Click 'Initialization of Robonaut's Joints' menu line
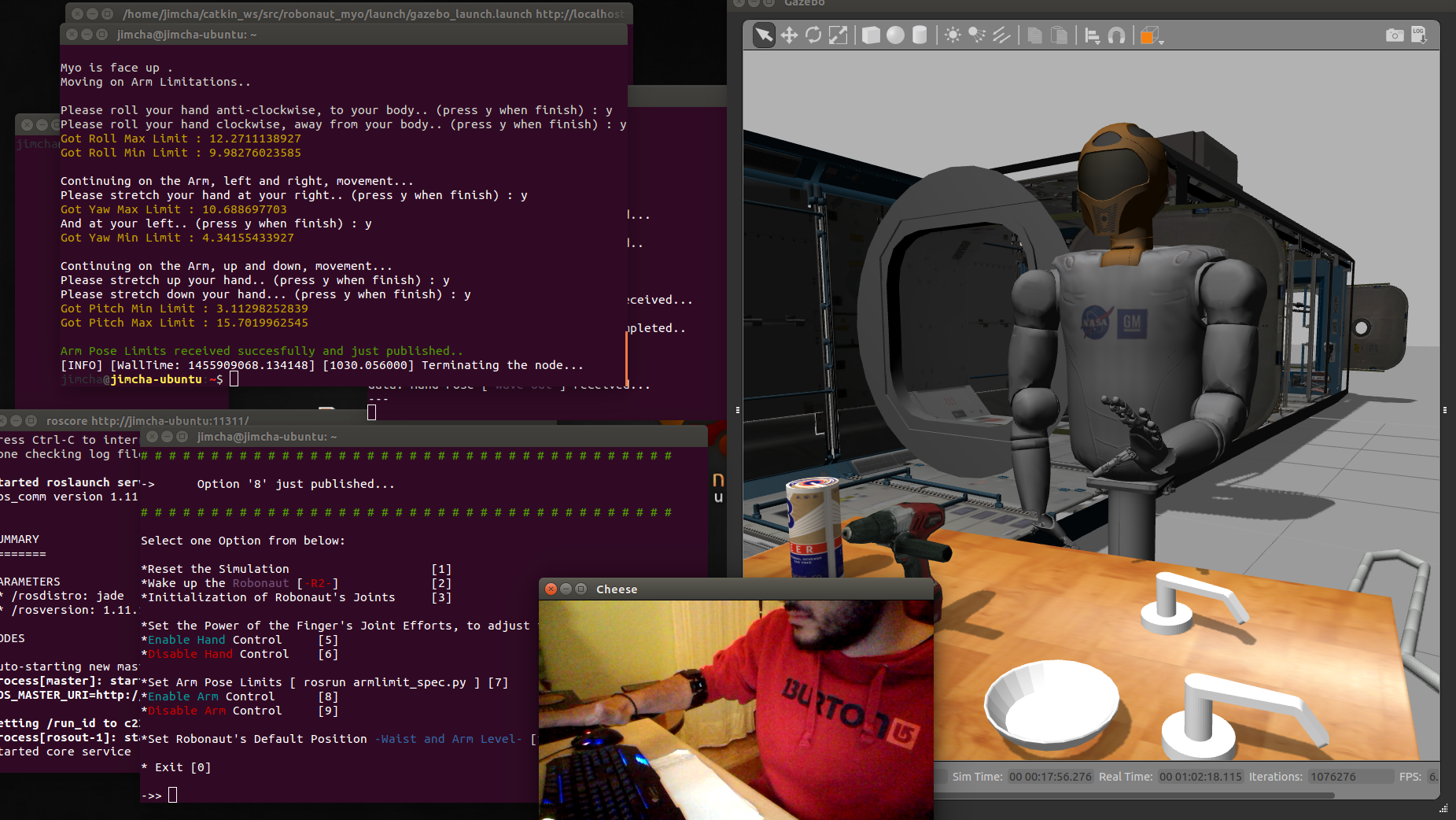This screenshot has width=1456, height=820. (x=296, y=597)
